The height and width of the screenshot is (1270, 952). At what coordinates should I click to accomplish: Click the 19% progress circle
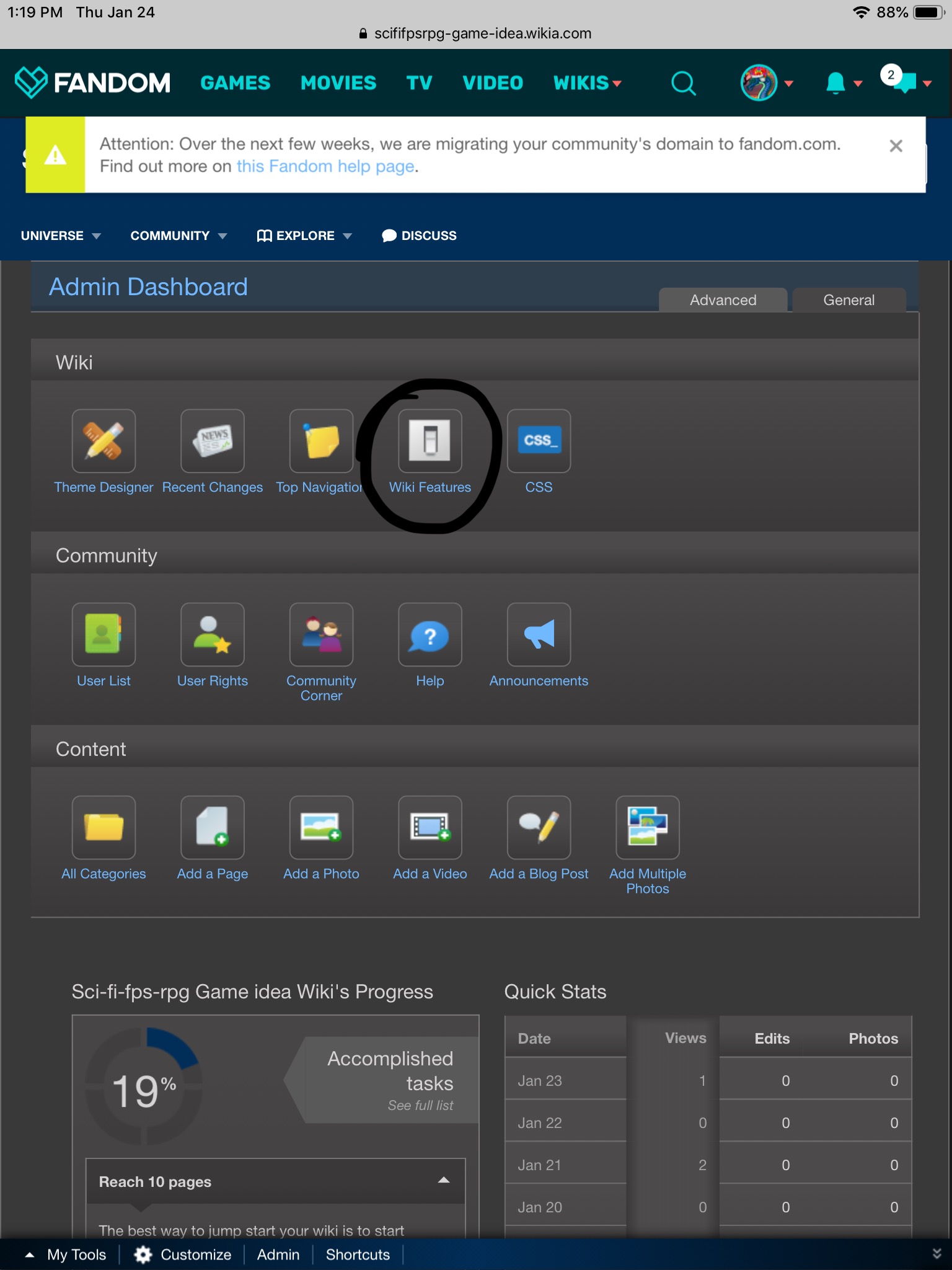click(144, 1086)
